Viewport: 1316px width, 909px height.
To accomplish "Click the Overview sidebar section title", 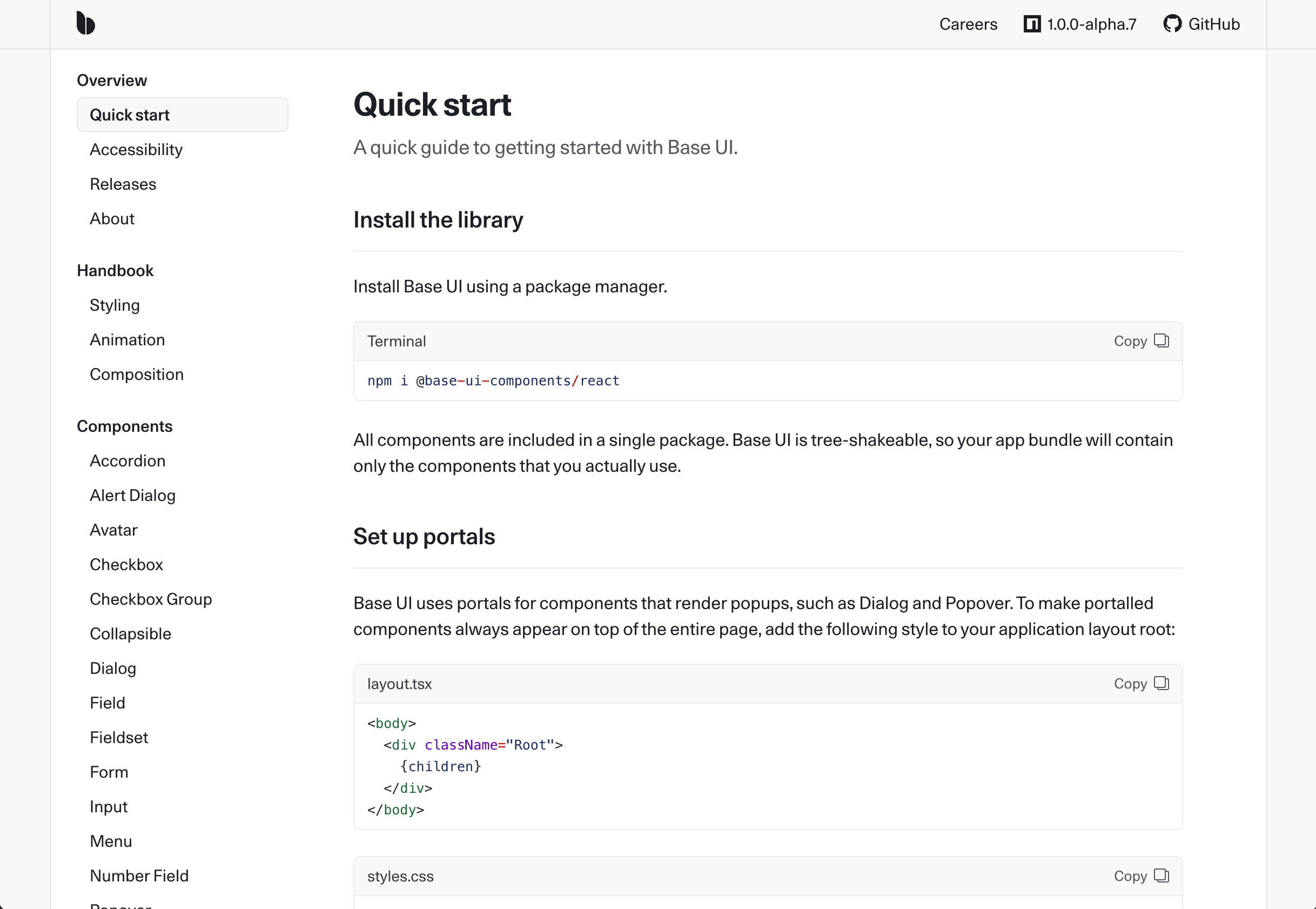I will [112, 81].
